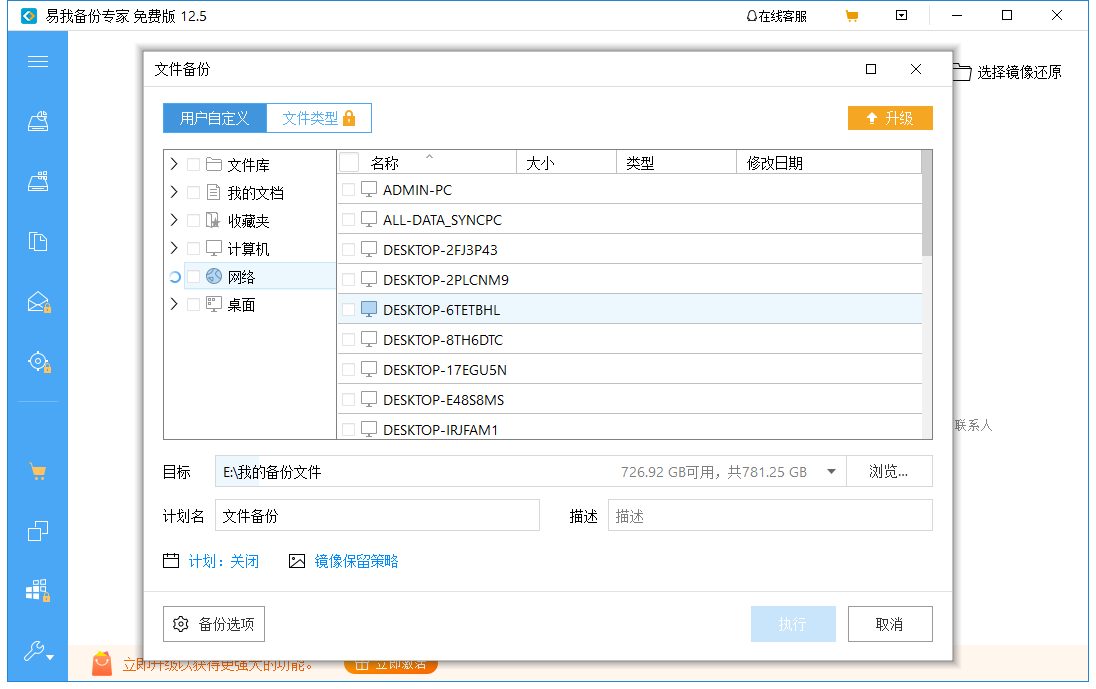Click the 立即救答 promotion button
The image size is (1096, 689).
(390, 662)
